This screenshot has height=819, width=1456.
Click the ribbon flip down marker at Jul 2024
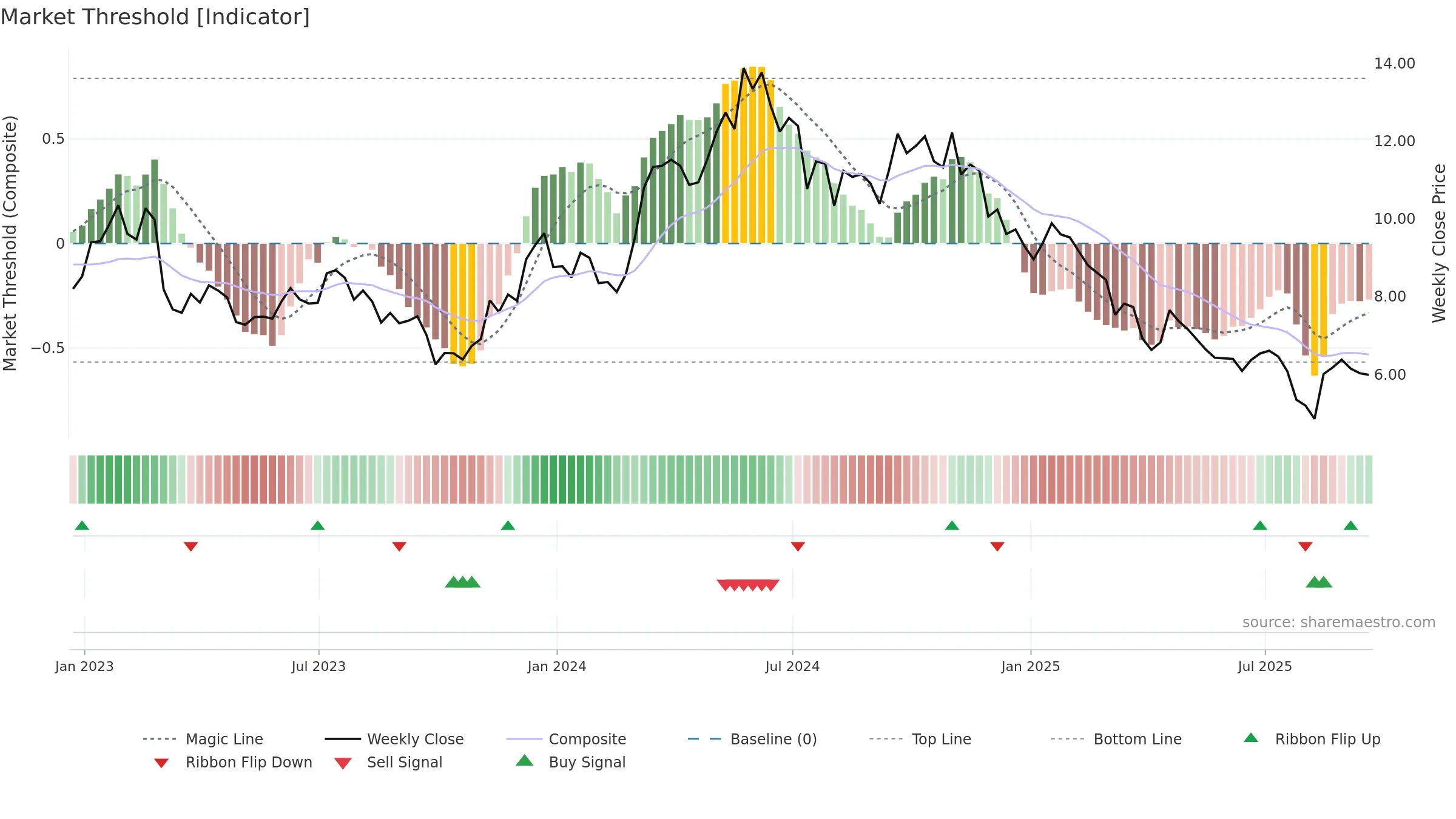coord(798,547)
